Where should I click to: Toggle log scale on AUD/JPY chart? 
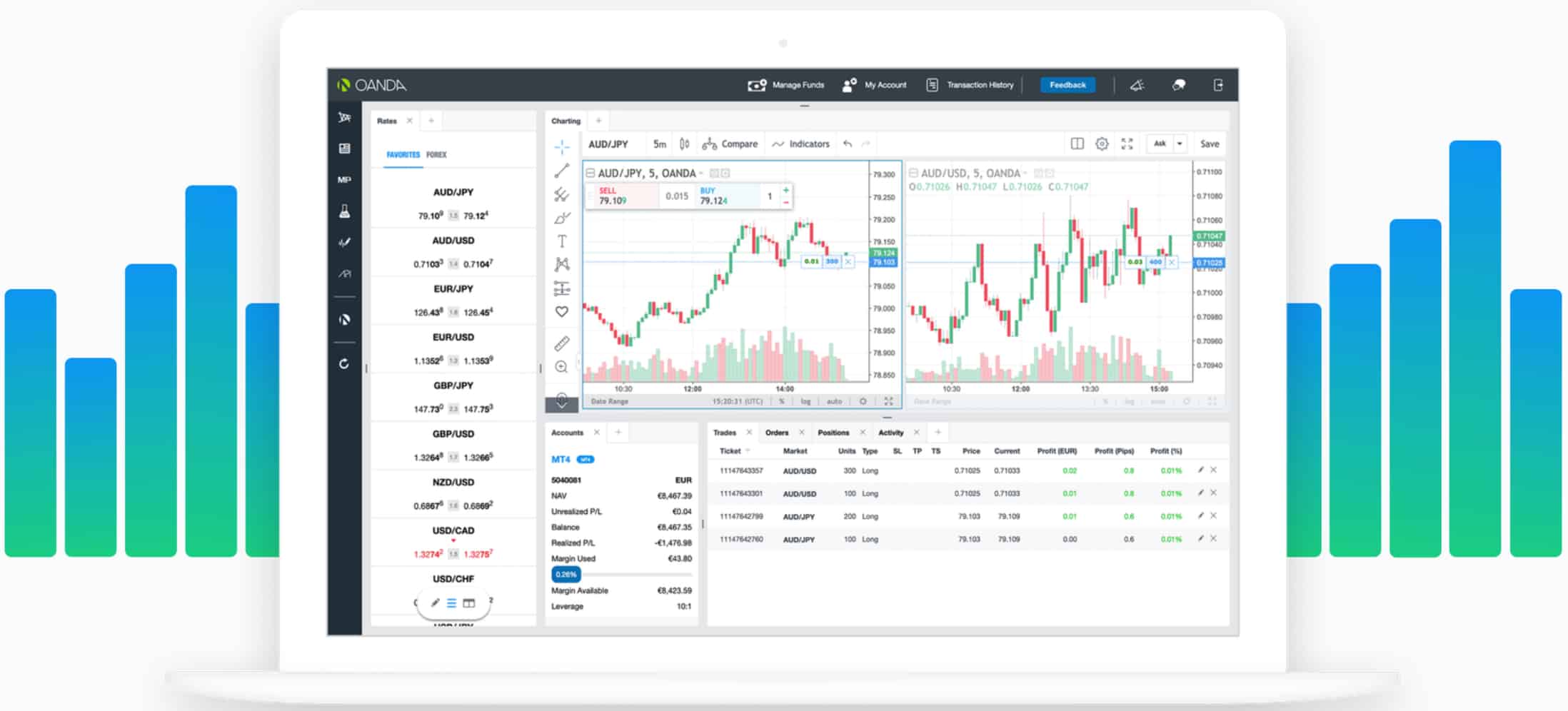pos(805,402)
